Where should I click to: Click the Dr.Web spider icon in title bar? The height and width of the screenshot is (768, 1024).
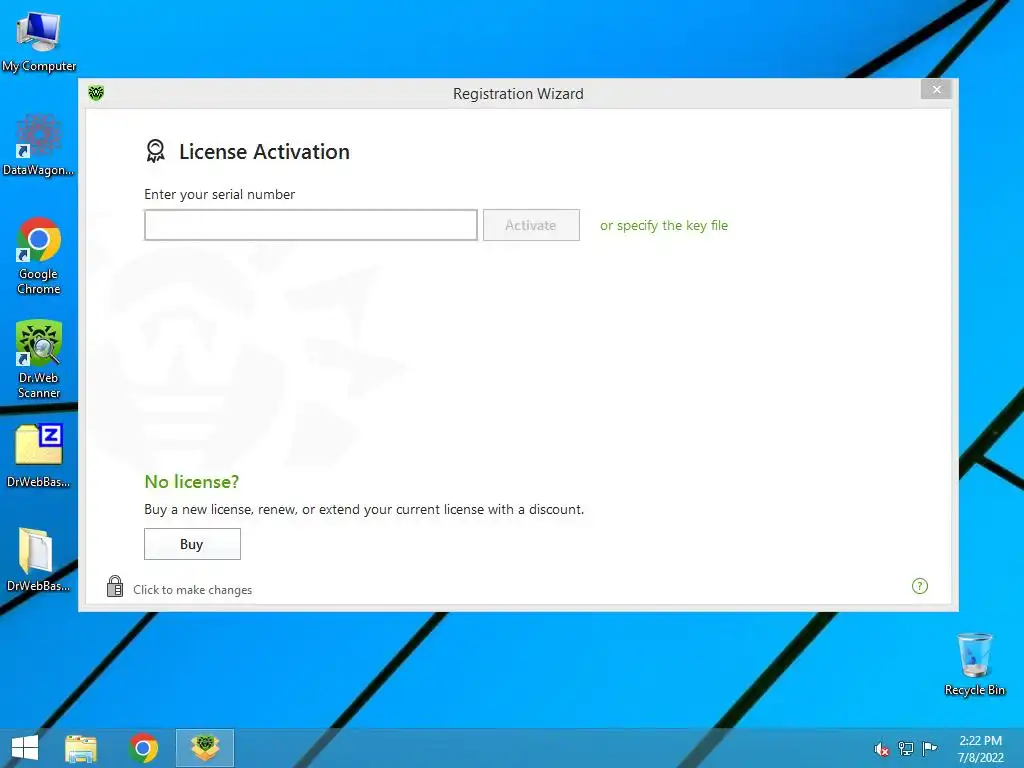pos(96,93)
